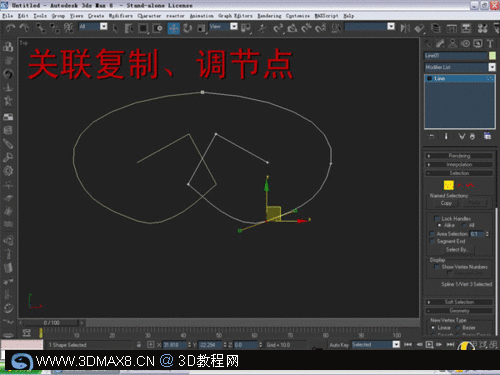The image size is (500, 375).
Task: Open the Material Editor icon
Action: tap(482, 28)
